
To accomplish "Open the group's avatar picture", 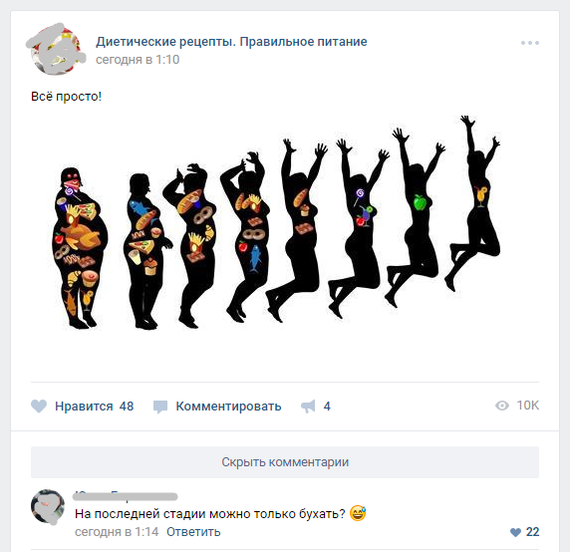I will click(x=56, y=50).
